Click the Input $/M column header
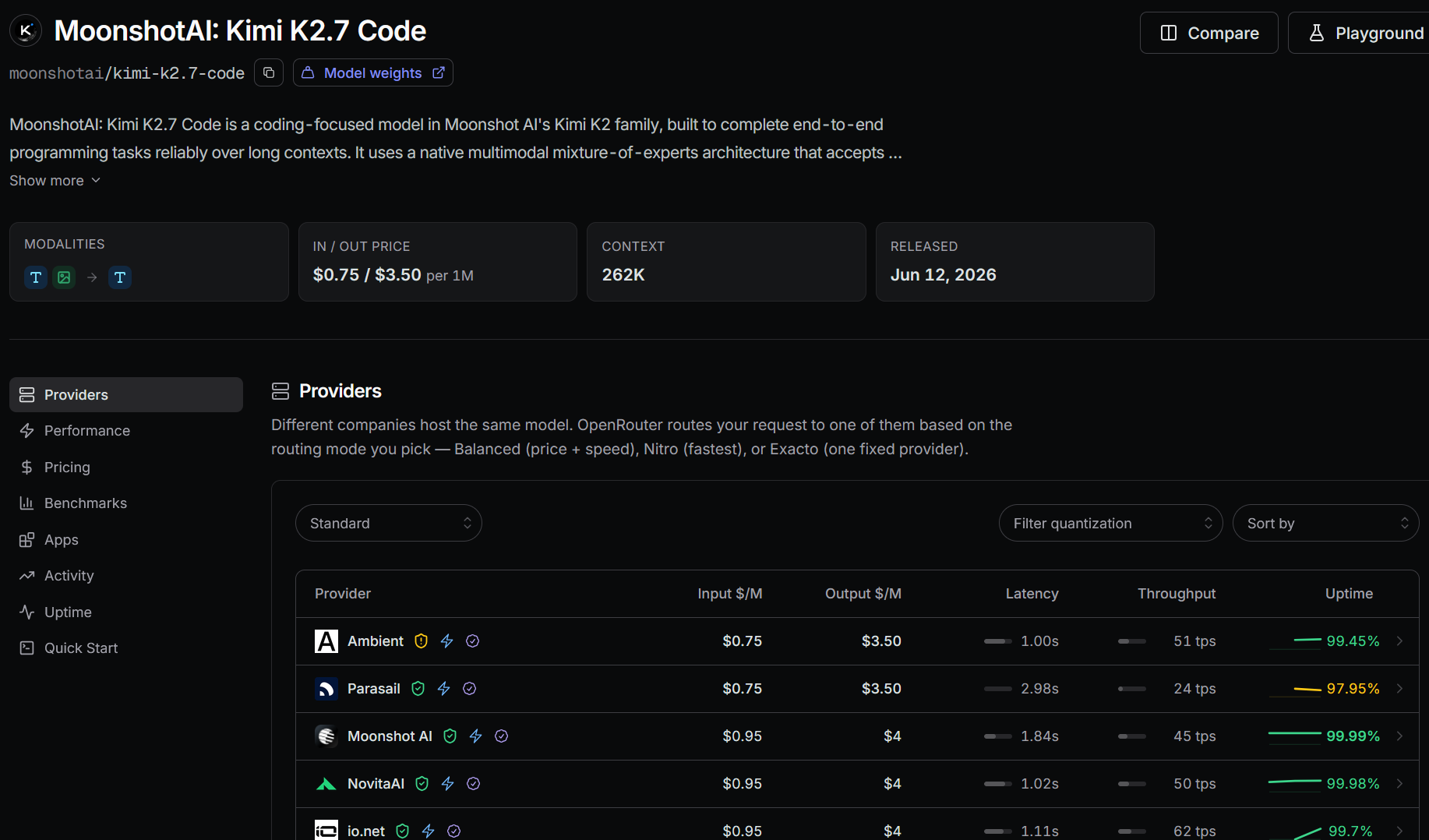1429x840 pixels. [730, 594]
